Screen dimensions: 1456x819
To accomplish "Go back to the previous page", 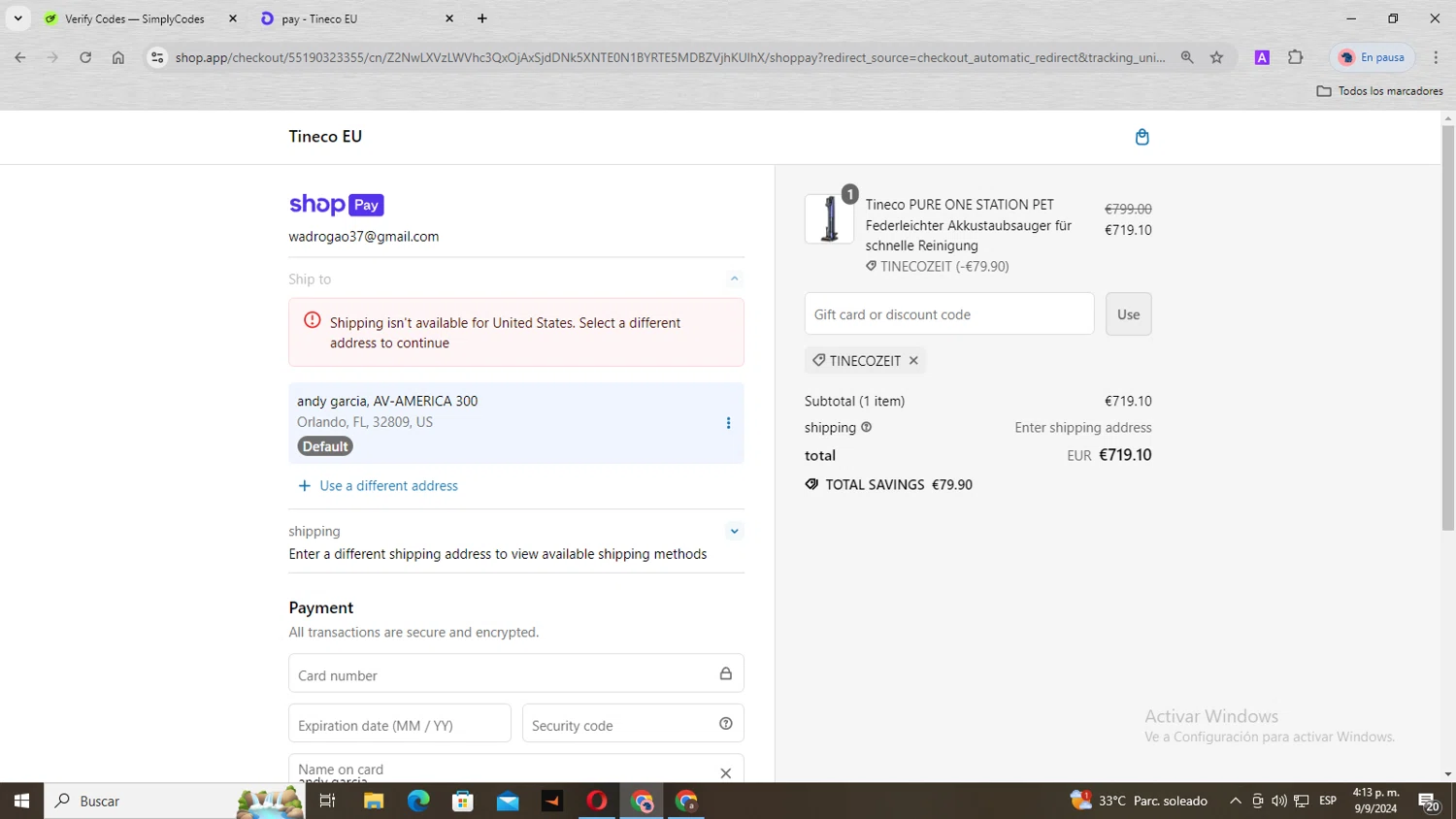I will click(x=20, y=57).
